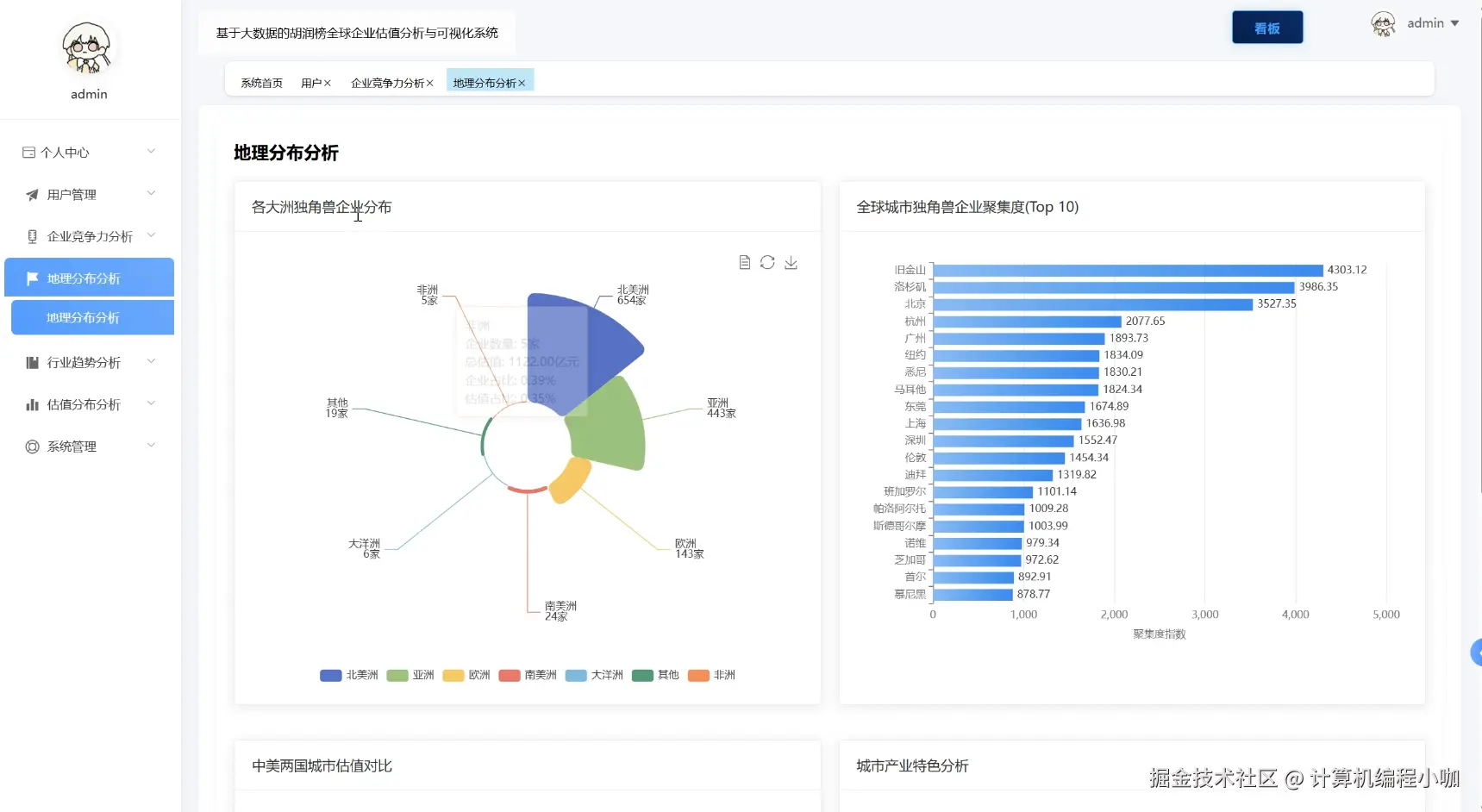This screenshot has width=1482, height=812.
Task: Click the 聚集度指数 axis title
Action: (1160, 634)
